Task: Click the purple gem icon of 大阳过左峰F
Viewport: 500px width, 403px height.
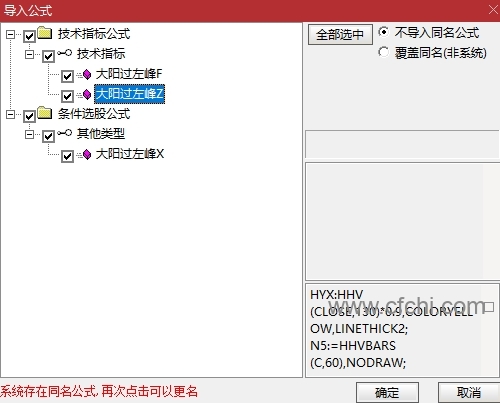Action: pos(87,75)
